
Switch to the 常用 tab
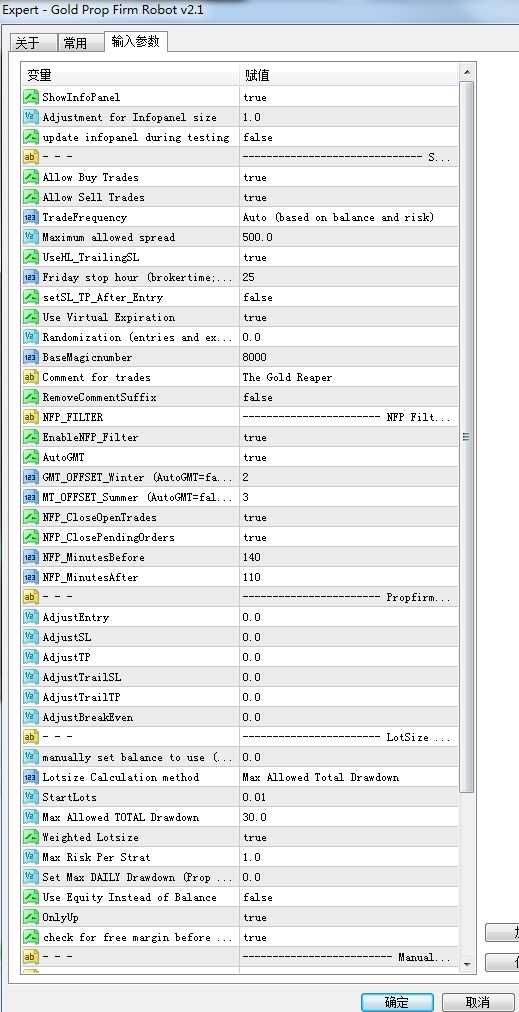(75, 43)
